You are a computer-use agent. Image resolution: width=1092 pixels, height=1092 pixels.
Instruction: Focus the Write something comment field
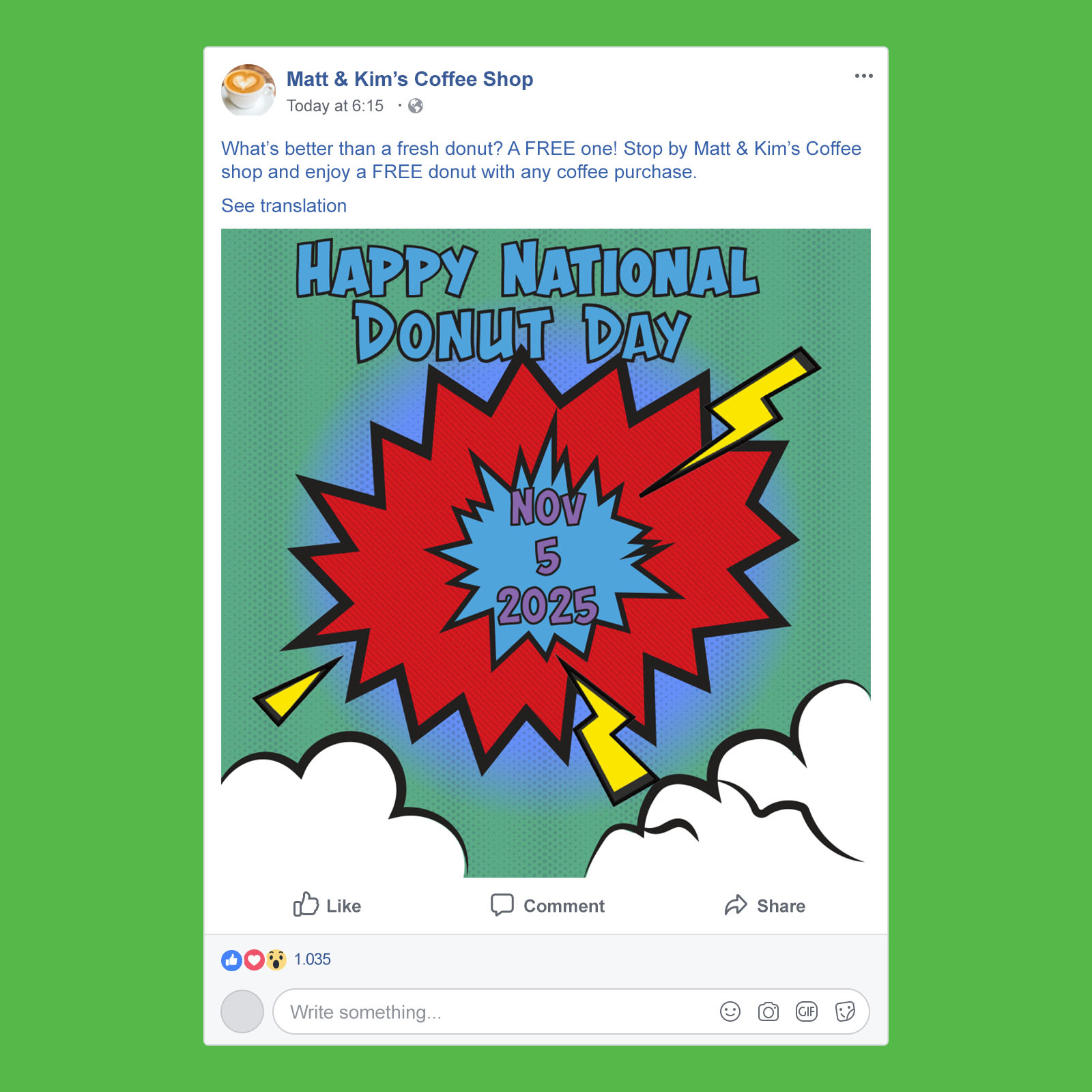[x=571, y=1011]
